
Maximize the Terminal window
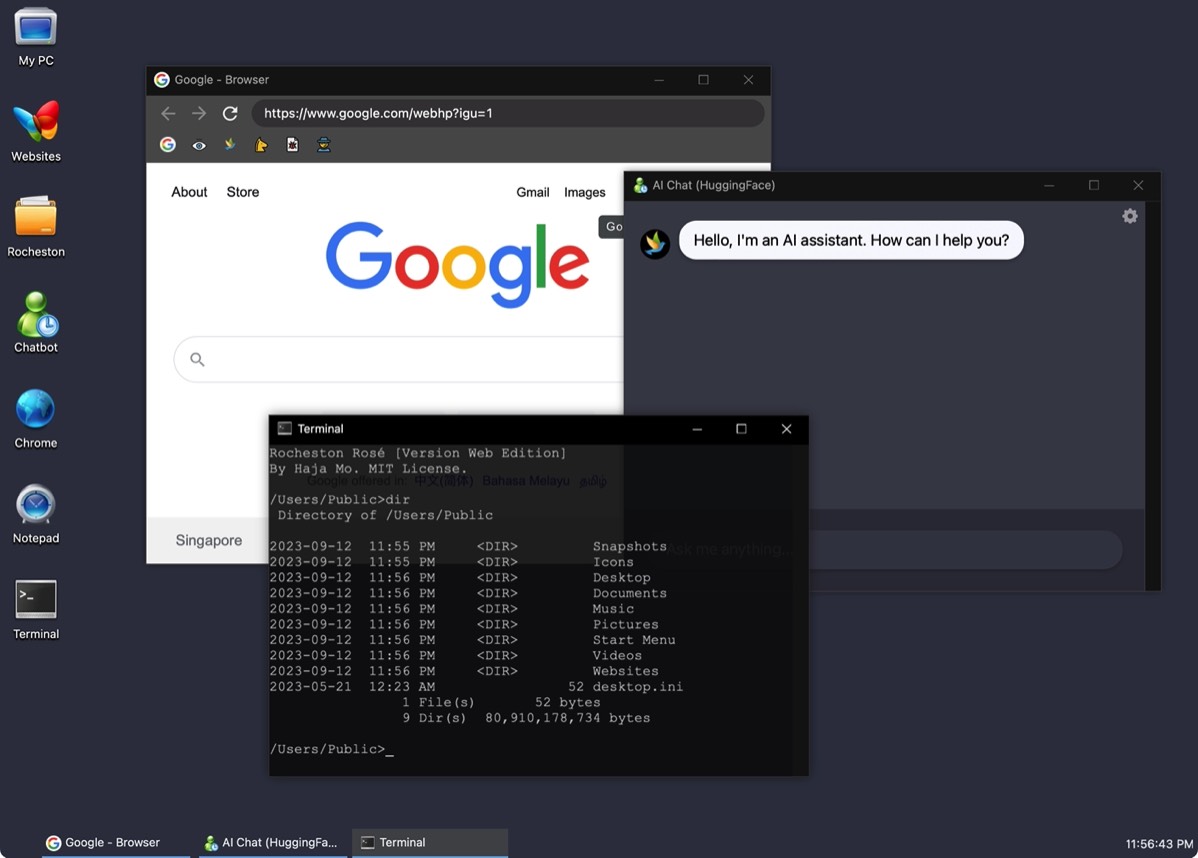[x=741, y=429]
